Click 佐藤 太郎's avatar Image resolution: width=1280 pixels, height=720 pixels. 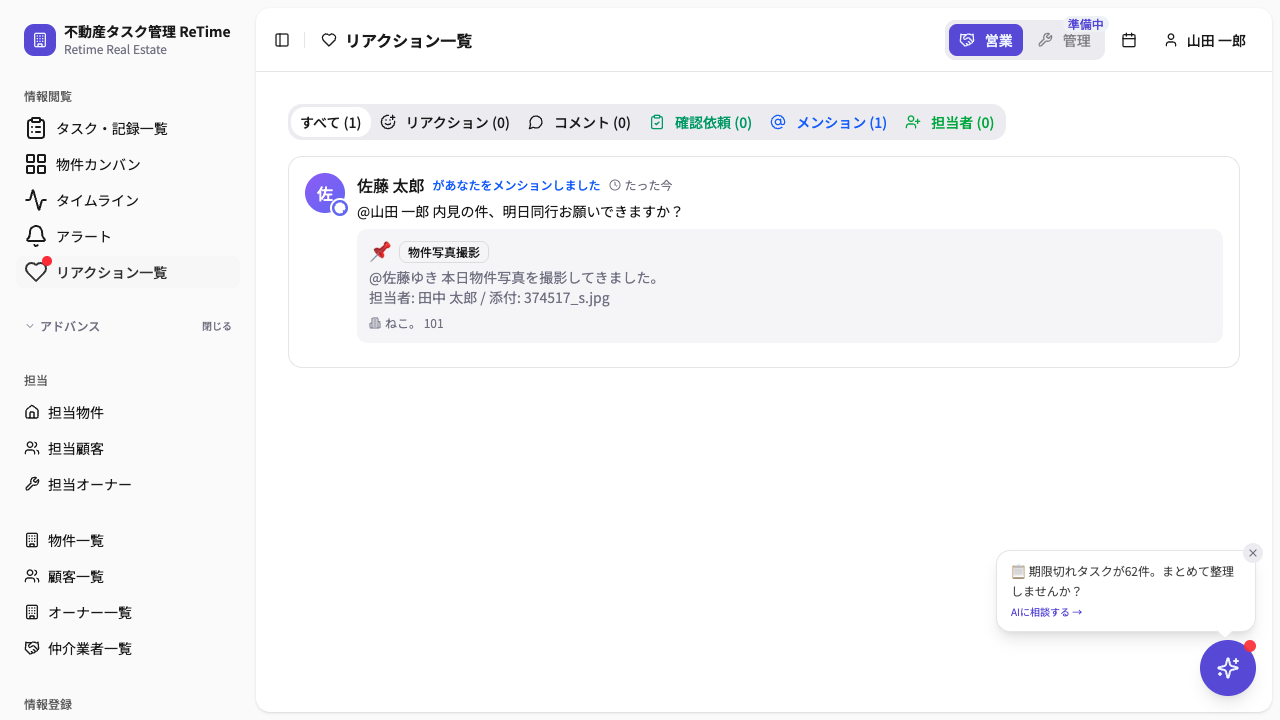pyautogui.click(x=325, y=193)
